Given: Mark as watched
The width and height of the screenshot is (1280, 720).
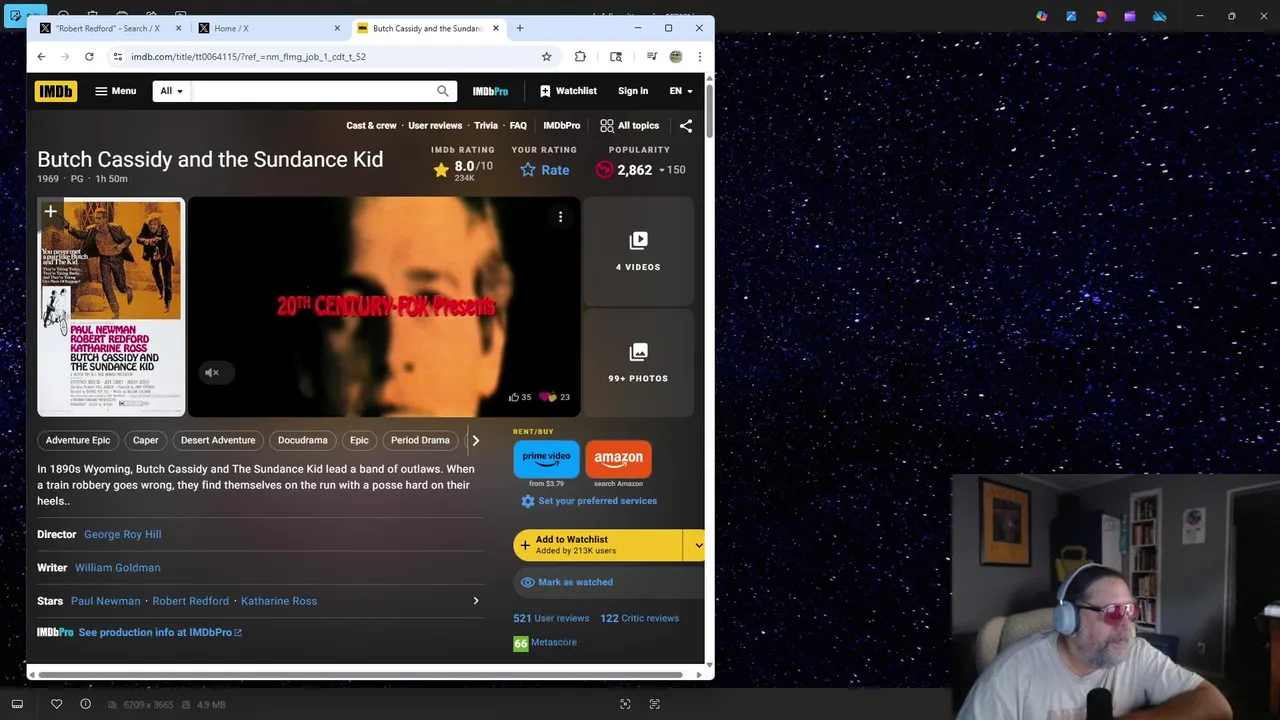Looking at the screenshot, I should pos(566,582).
